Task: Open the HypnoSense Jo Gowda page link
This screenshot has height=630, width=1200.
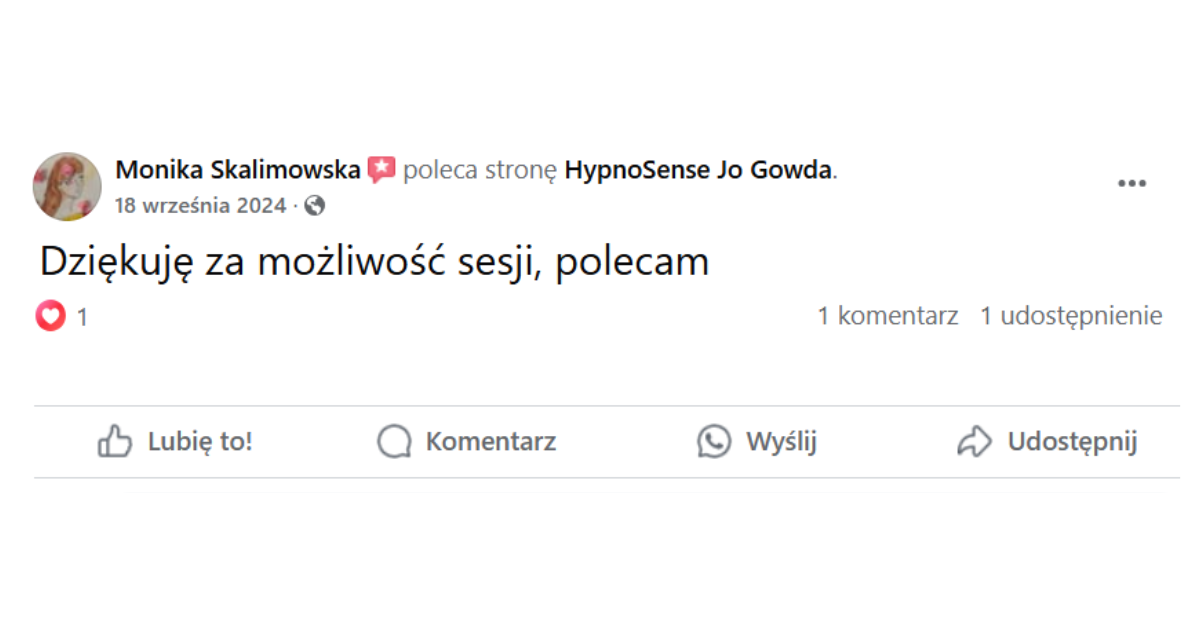Action: [x=698, y=170]
